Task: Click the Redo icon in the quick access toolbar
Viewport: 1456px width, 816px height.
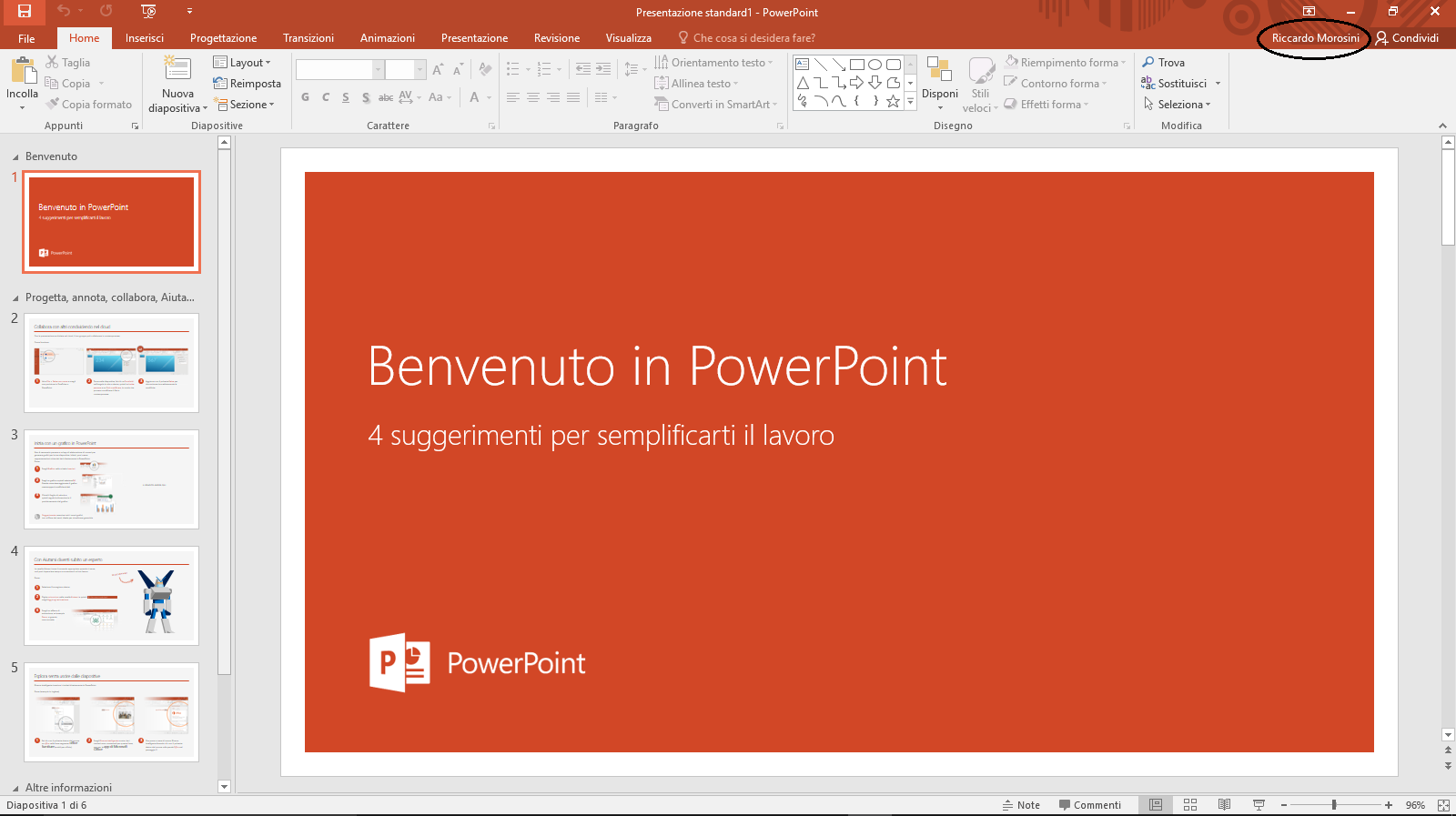Action: (106, 11)
